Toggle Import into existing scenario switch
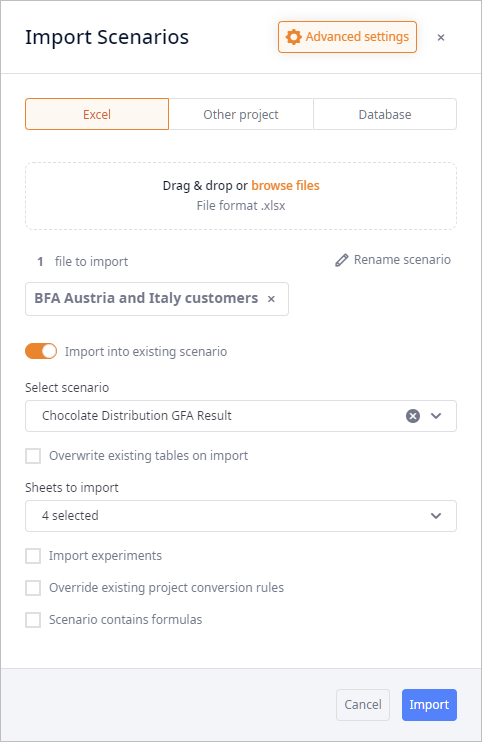 tap(41, 352)
